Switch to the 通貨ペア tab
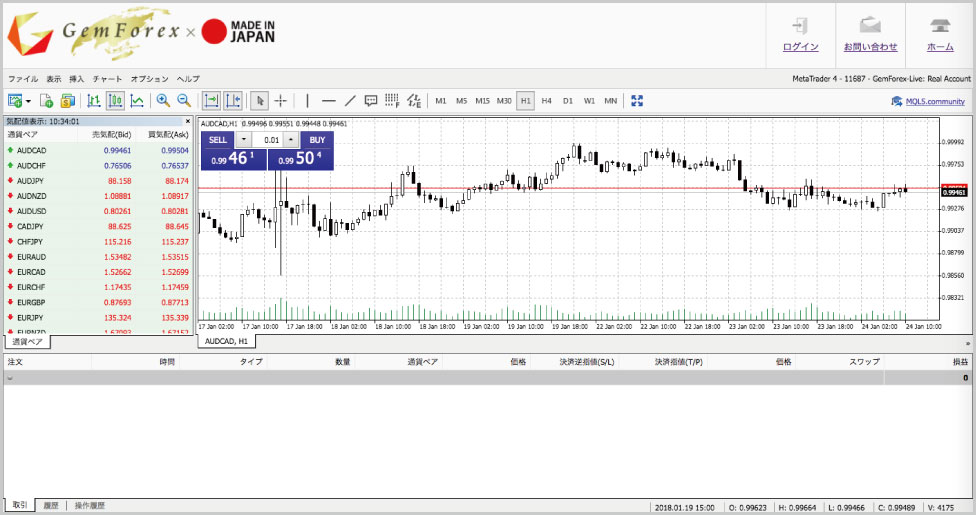Viewport: 976px width, 515px height. pyautogui.click(x=27, y=342)
